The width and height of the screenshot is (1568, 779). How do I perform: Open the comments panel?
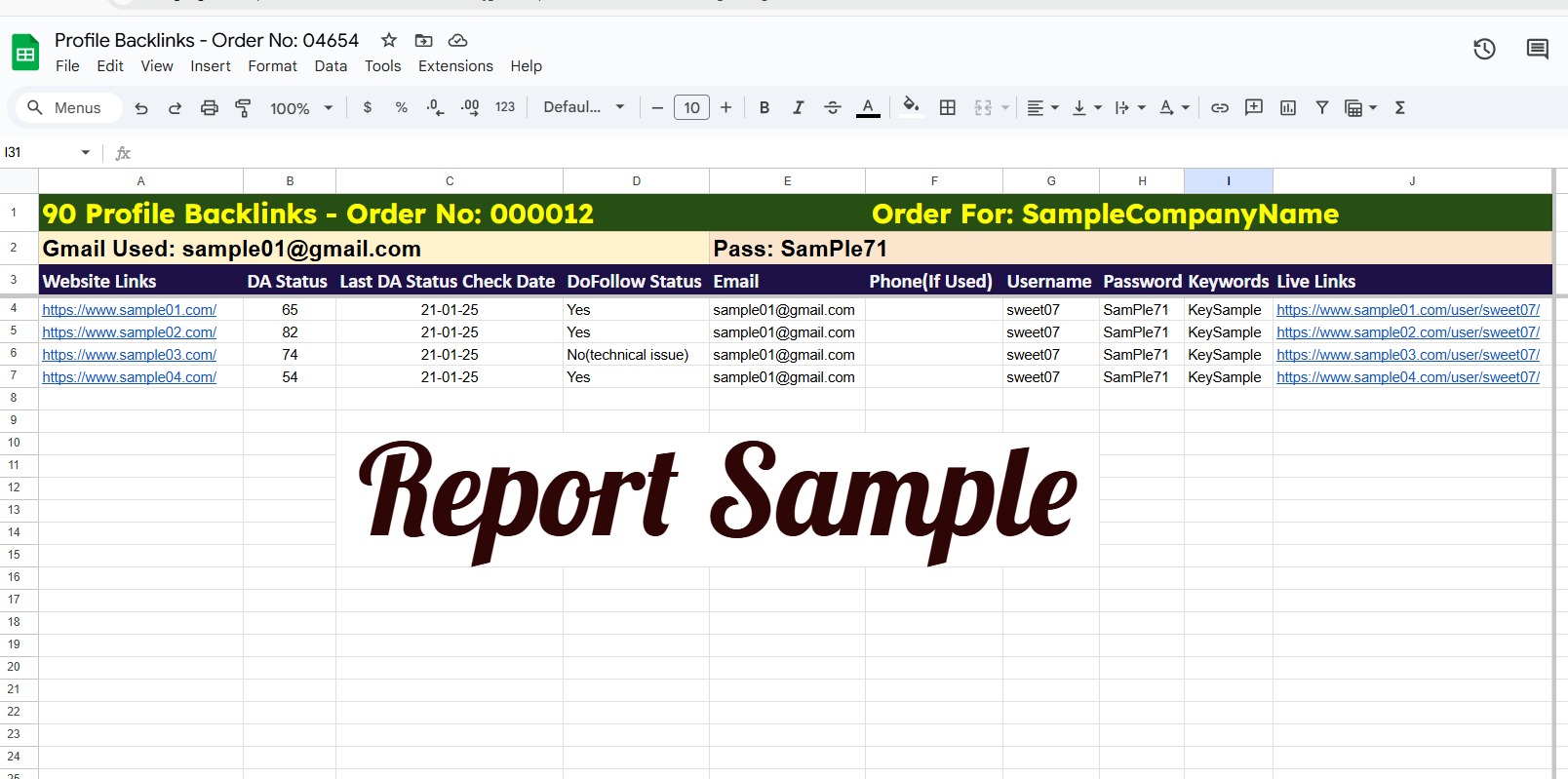click(x=1538, y=49)
